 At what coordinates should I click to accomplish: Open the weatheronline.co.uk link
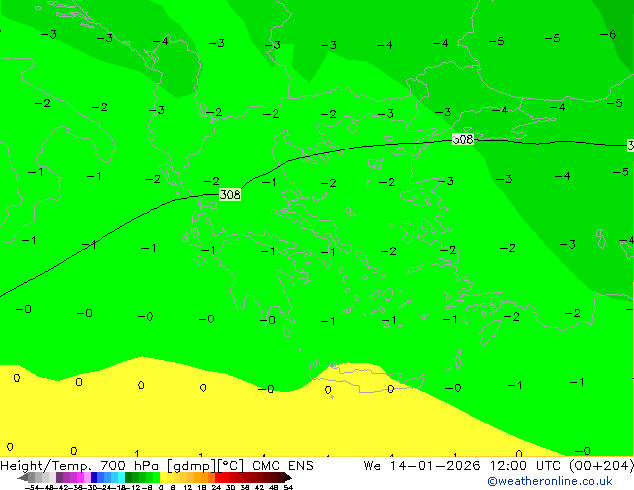(550, 481)
